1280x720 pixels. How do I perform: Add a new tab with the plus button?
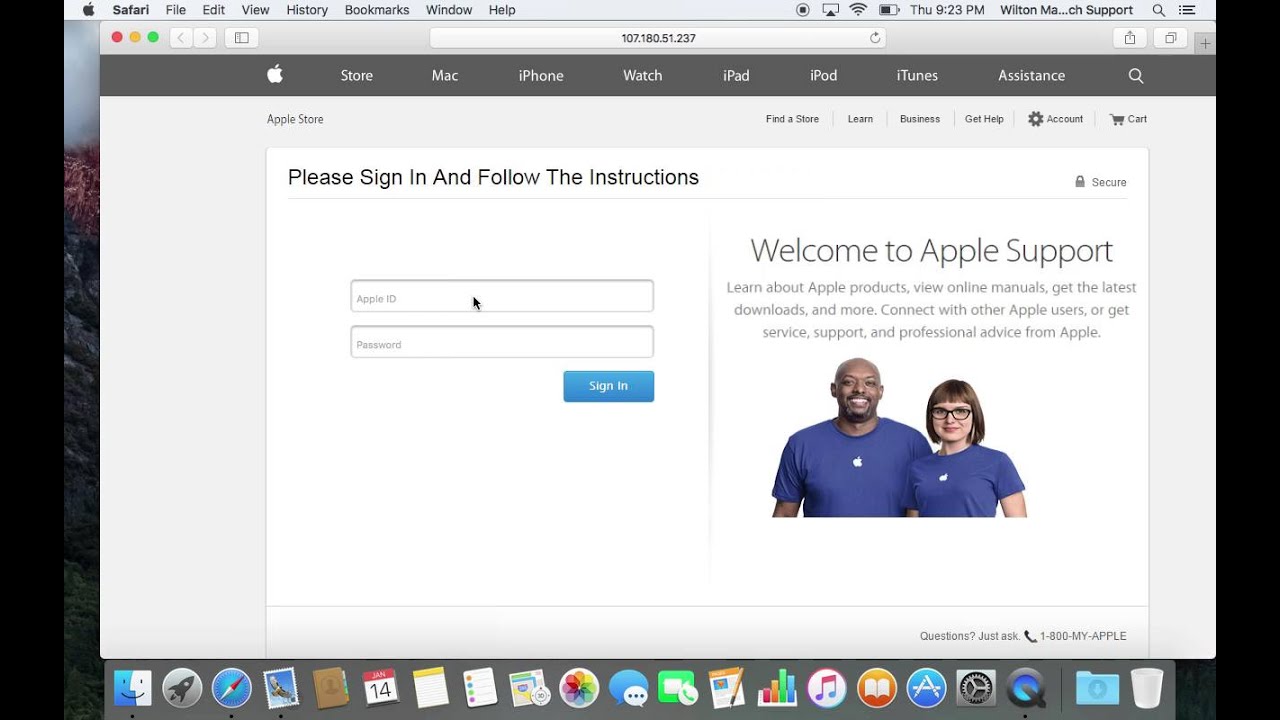[x=1205, y=43]
